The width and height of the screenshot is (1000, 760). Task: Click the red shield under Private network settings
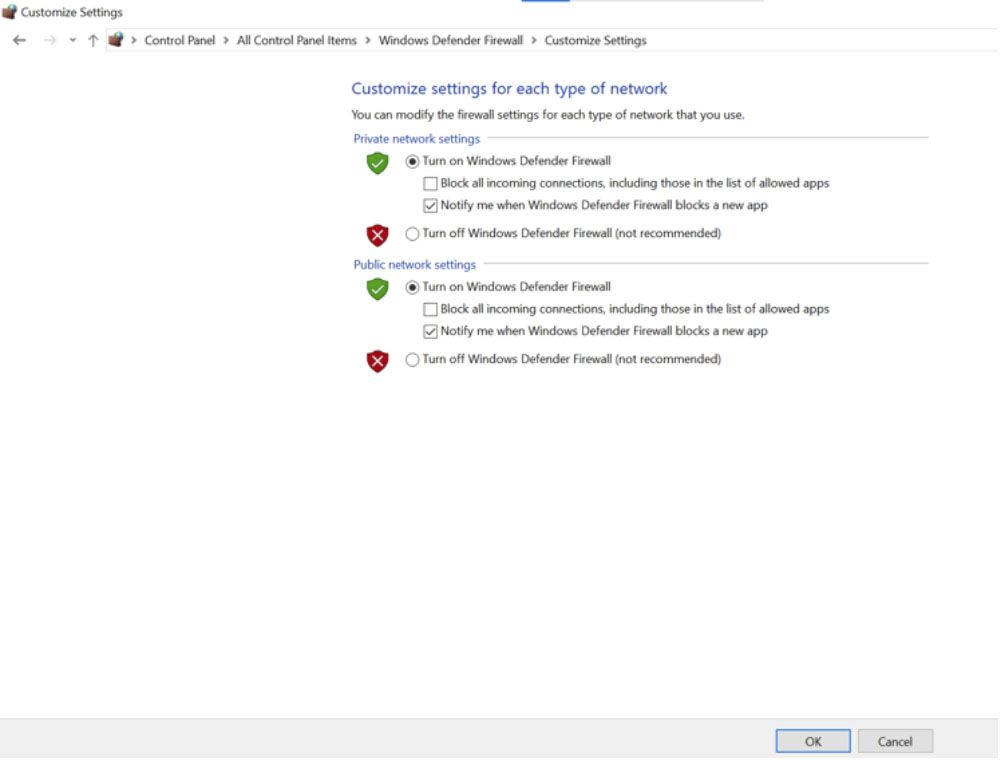[x=377, y=236]
